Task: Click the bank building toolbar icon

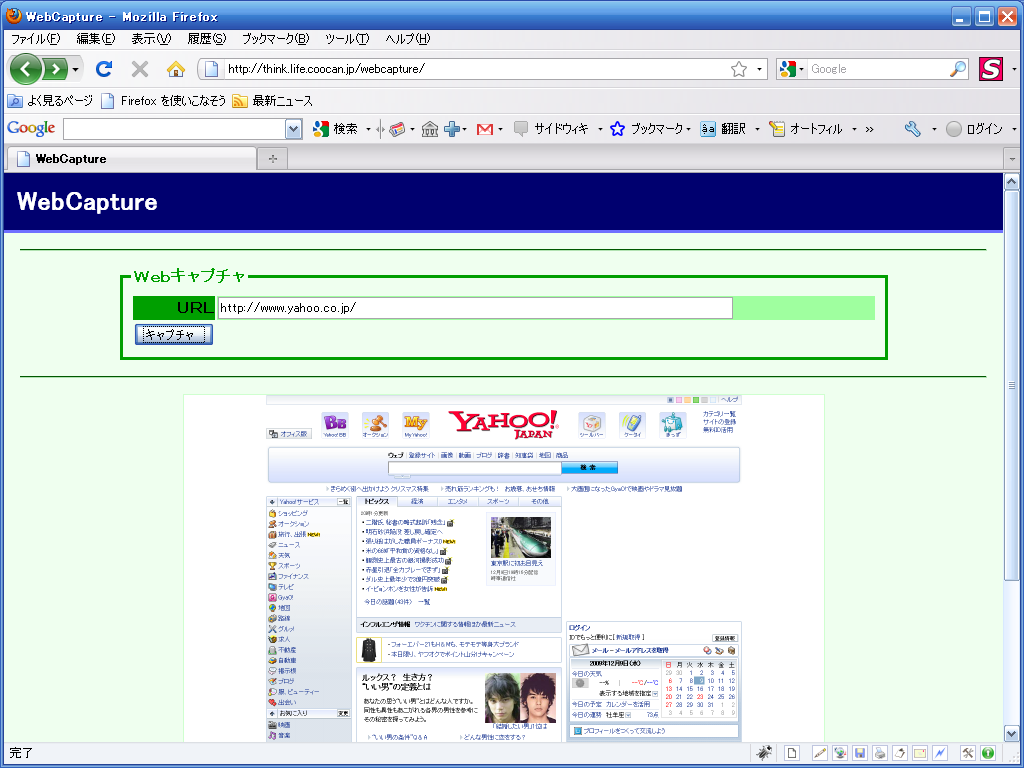Action: (430, 129)
